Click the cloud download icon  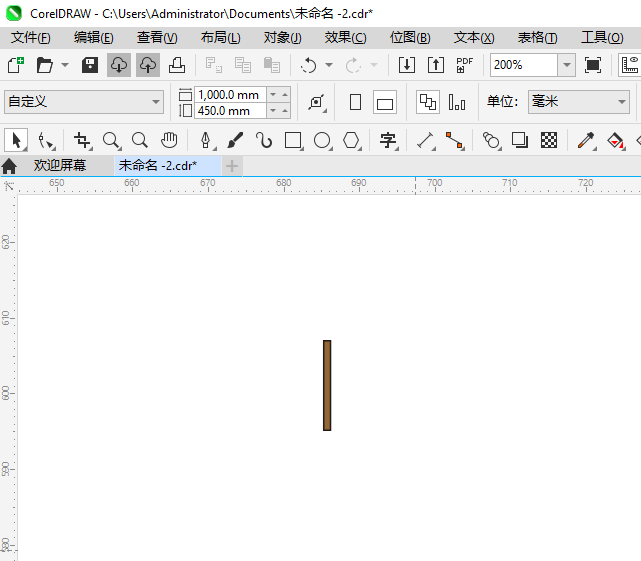click(x=119, y=65)
